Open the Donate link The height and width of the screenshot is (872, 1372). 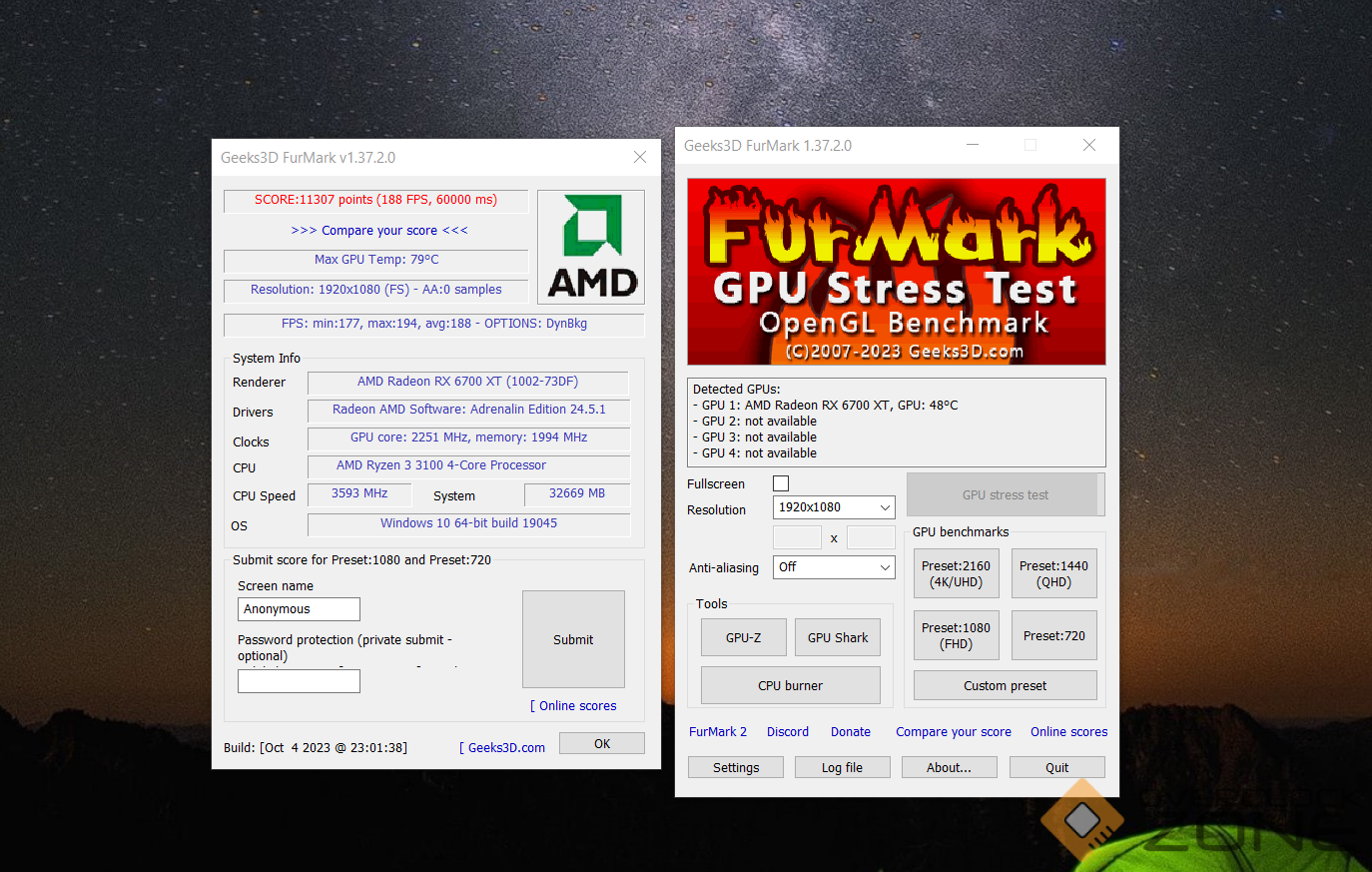pos(851,732)
